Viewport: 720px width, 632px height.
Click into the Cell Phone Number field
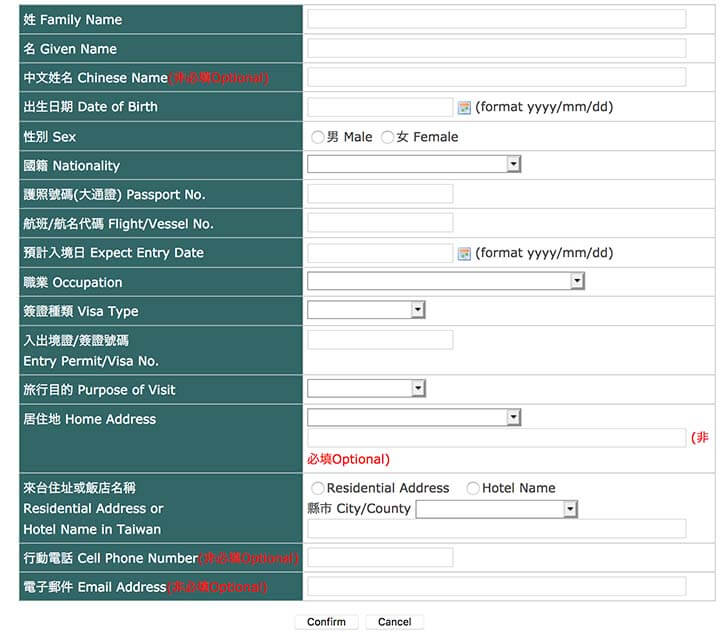click(x=380, y=557)
